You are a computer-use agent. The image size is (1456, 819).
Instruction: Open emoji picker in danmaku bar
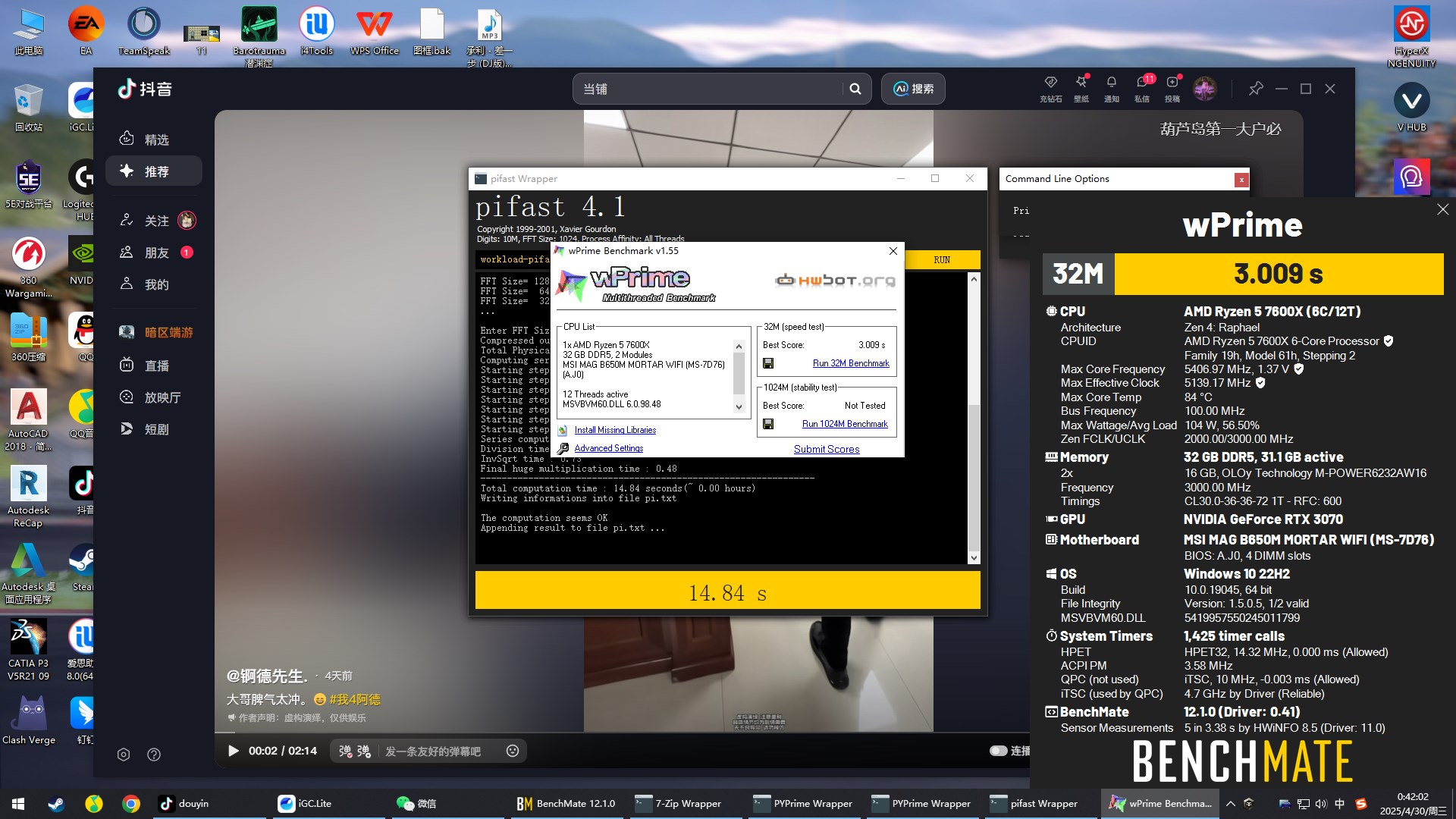[x=513, y=751]
